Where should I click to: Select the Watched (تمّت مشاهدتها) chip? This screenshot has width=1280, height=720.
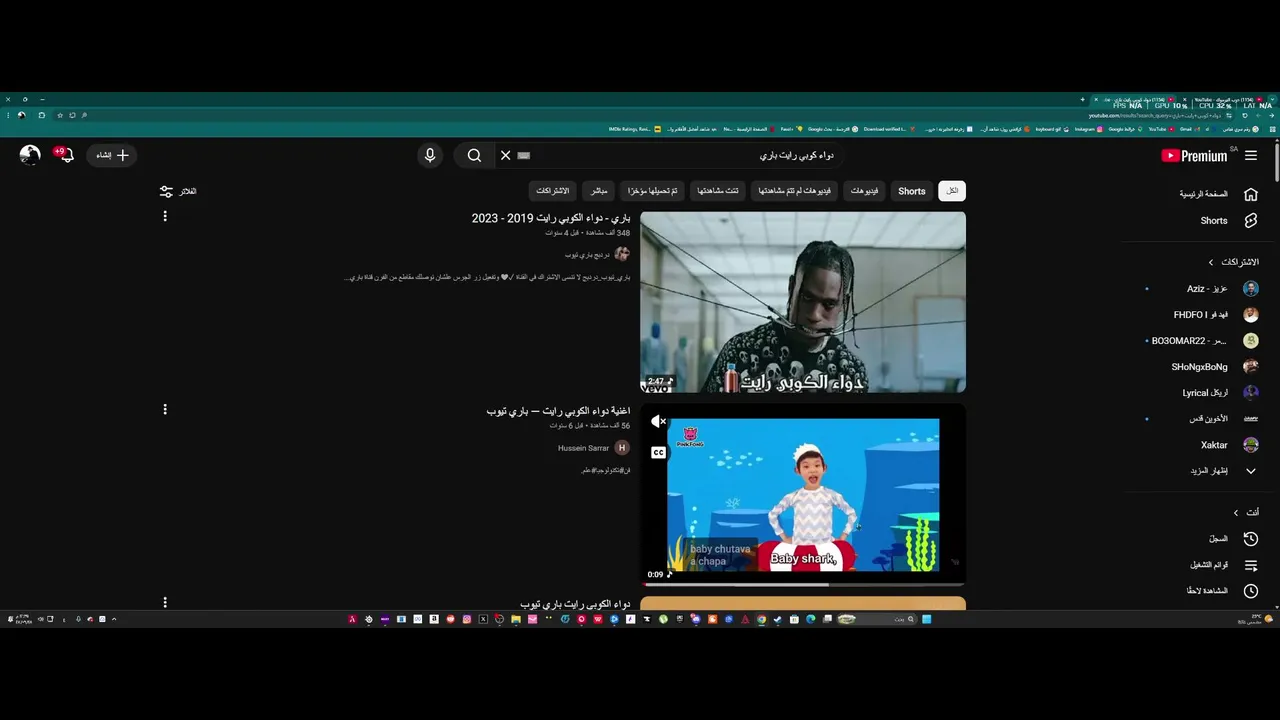719,191
